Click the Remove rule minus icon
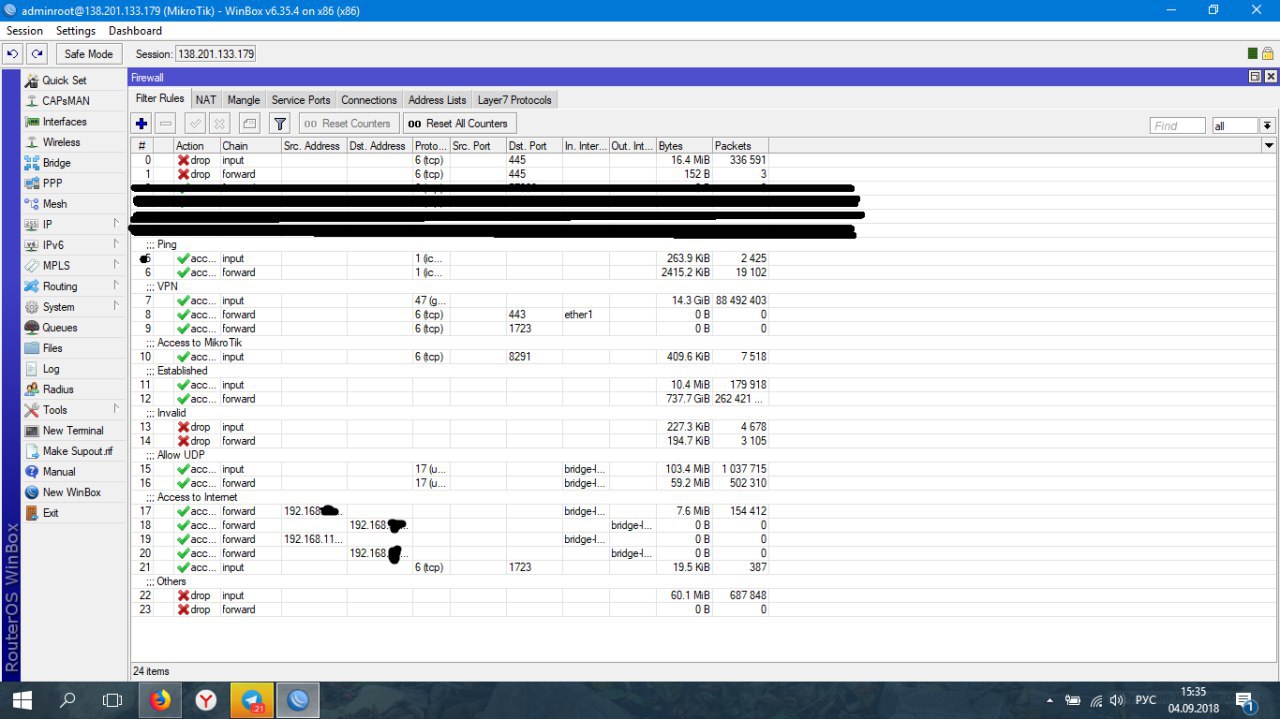The height and width of the screenshot is (719, 1280). pos(166,124)
